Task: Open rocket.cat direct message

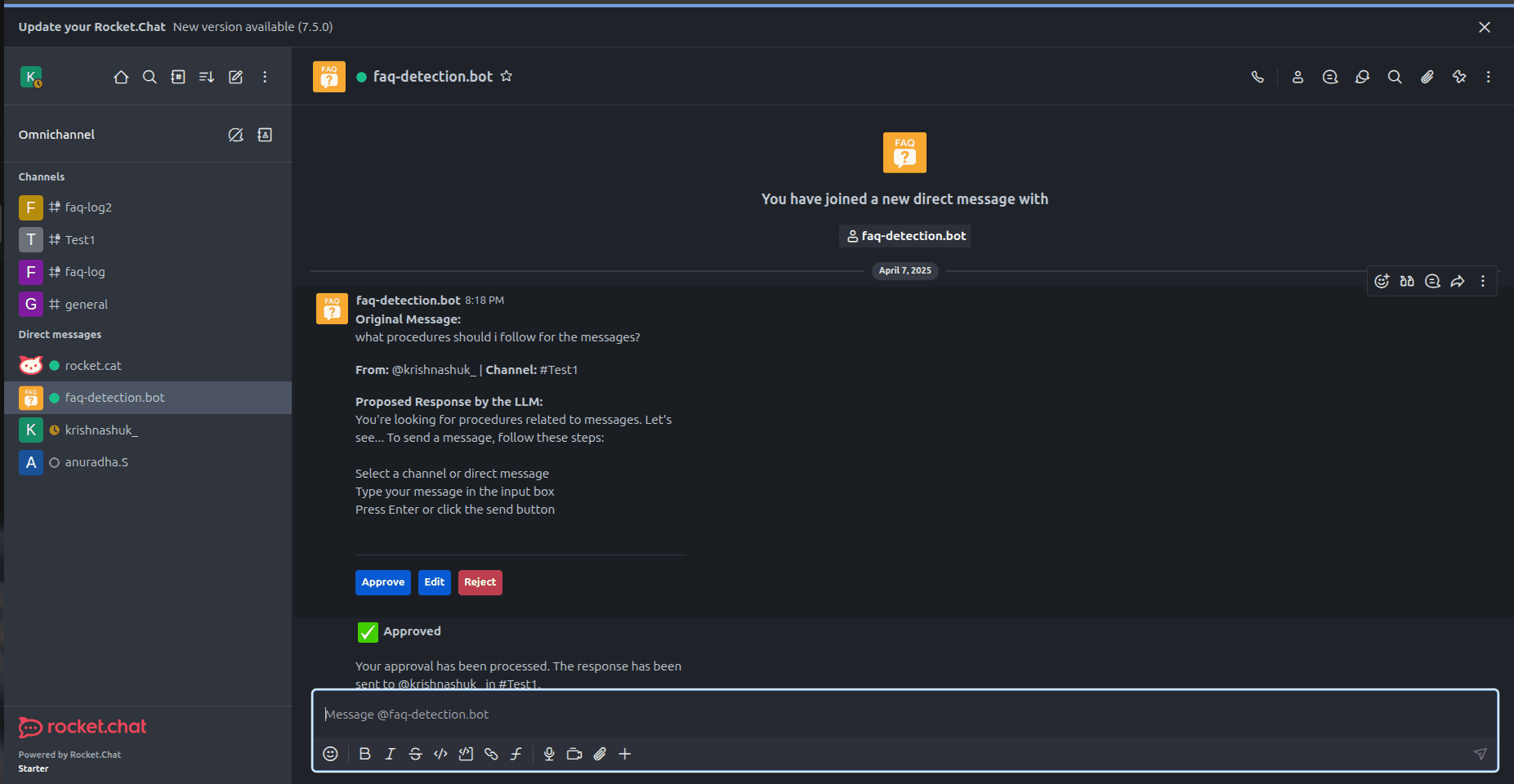Action: (148, 366)
